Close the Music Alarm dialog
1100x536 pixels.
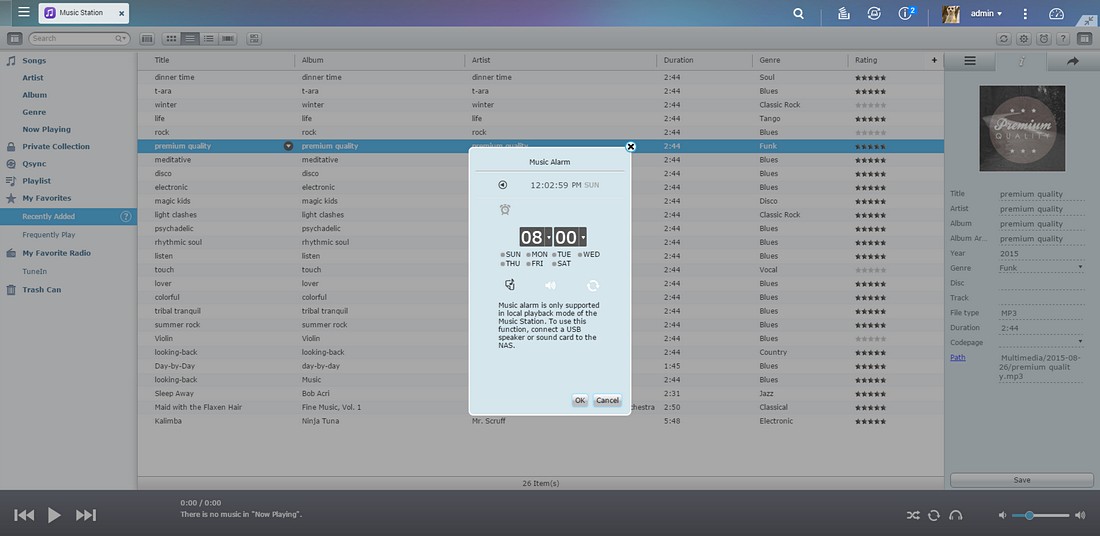point(631,147)
